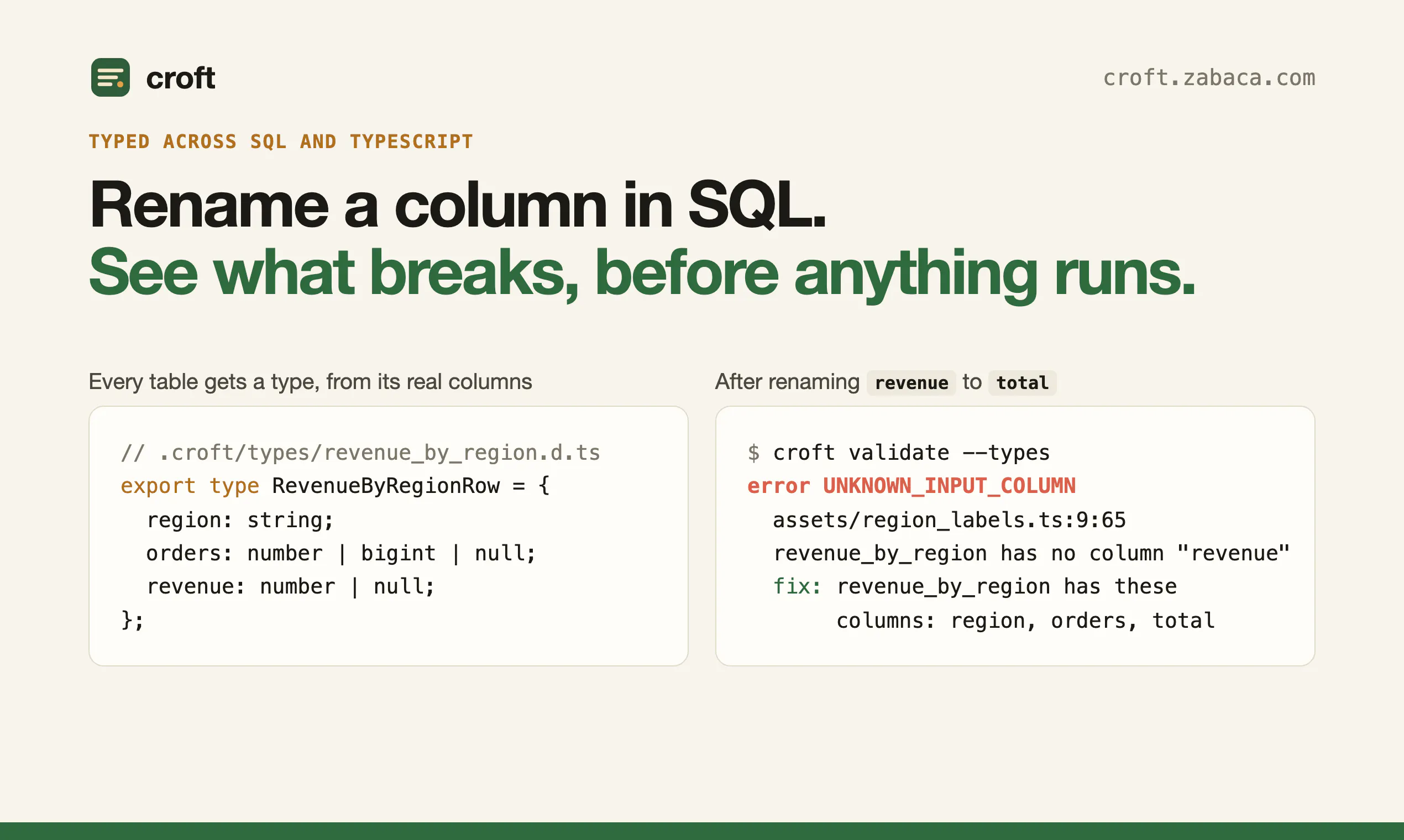Click the "export type RevenueByRegionRow" line
This screenshot has height=840, width=1404.
pyautogui.click(x=335, y=486)
